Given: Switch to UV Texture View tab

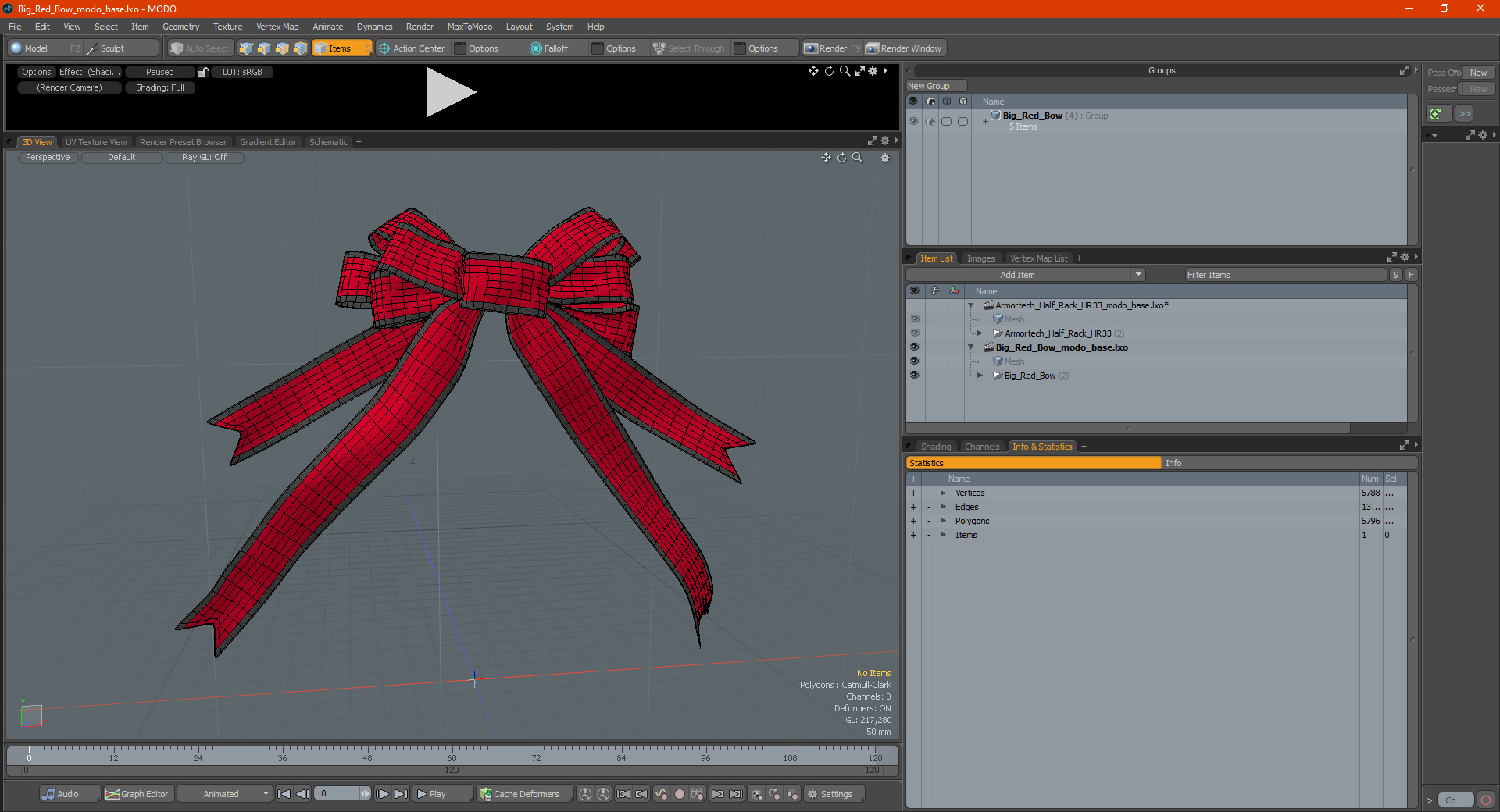Looking at the screenshot, I should point(96,142).
